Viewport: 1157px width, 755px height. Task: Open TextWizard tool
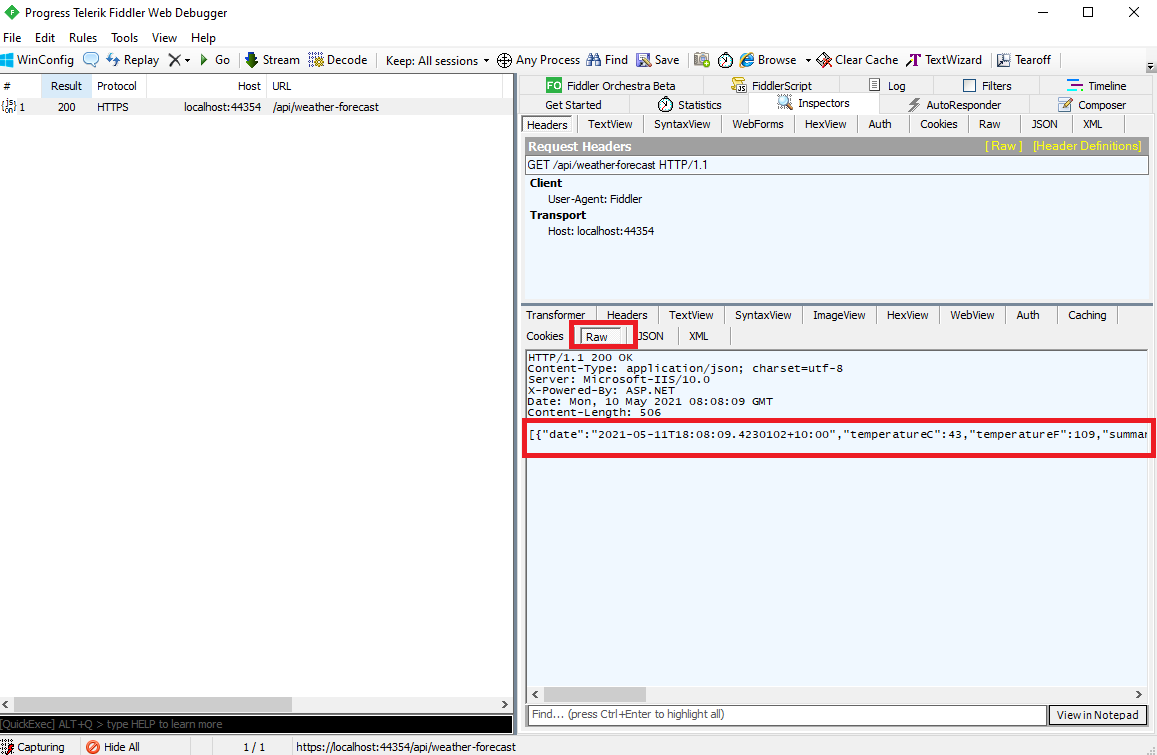[x=944, y=60]
